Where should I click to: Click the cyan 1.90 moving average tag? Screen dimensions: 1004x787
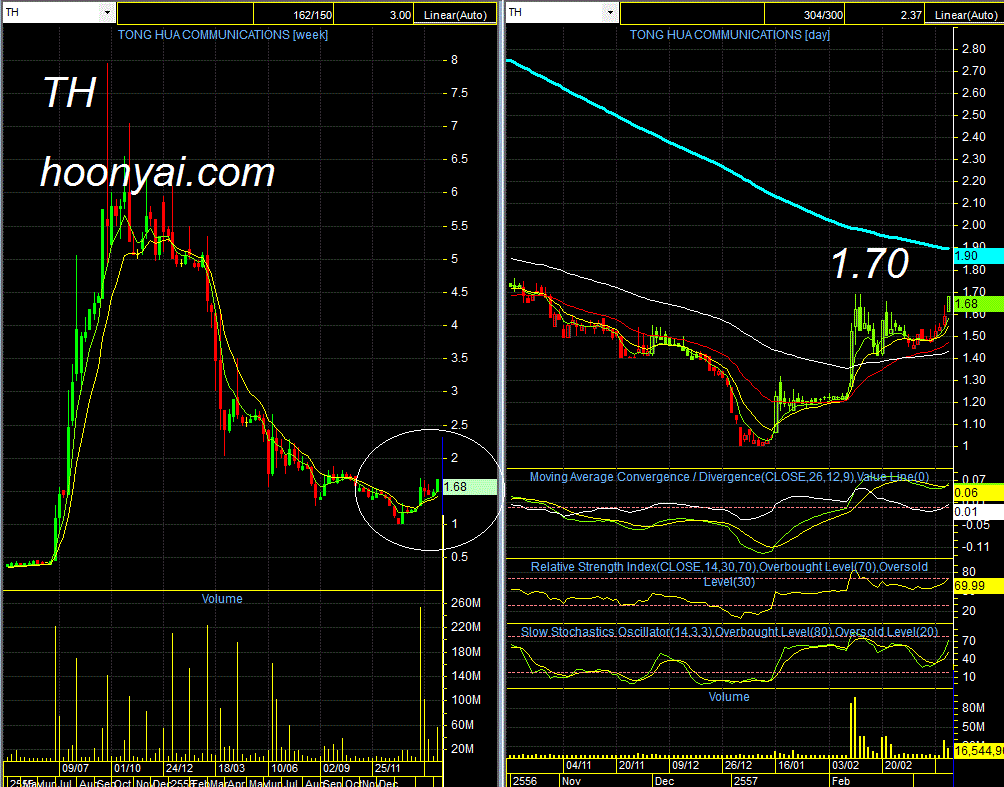[978, 256]
